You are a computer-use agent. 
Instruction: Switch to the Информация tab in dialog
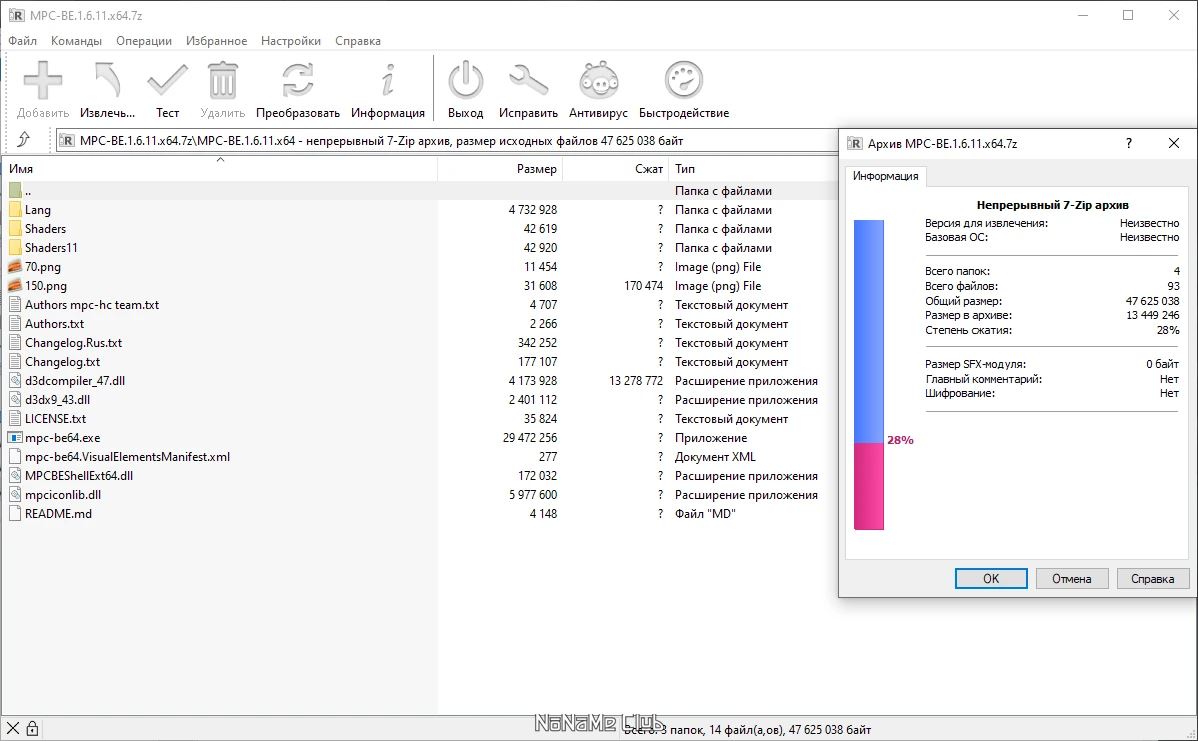tap(885, 176)
